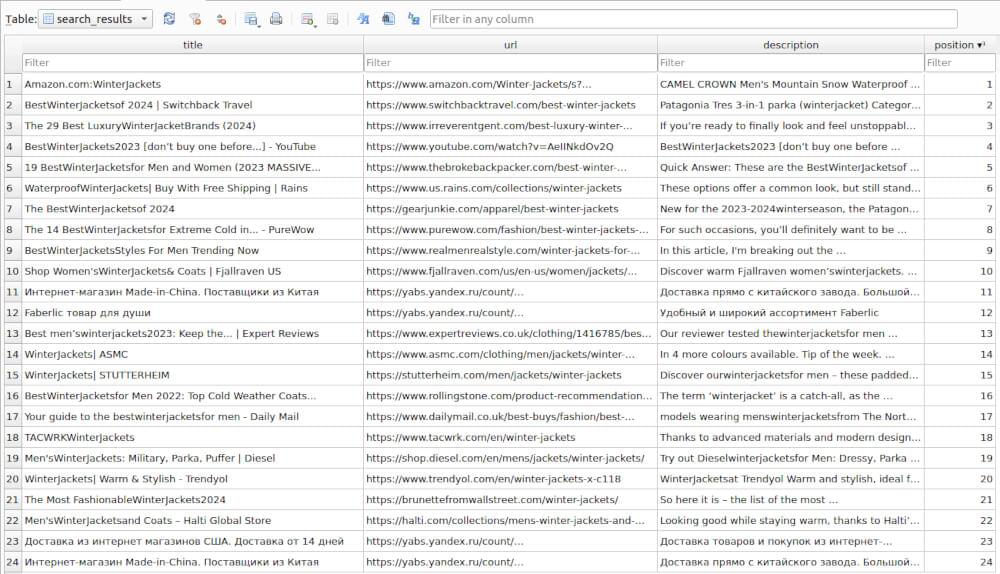Focus the url column filter box
The width and height of the screenshot is (1000, 574).
coord(510,63)
